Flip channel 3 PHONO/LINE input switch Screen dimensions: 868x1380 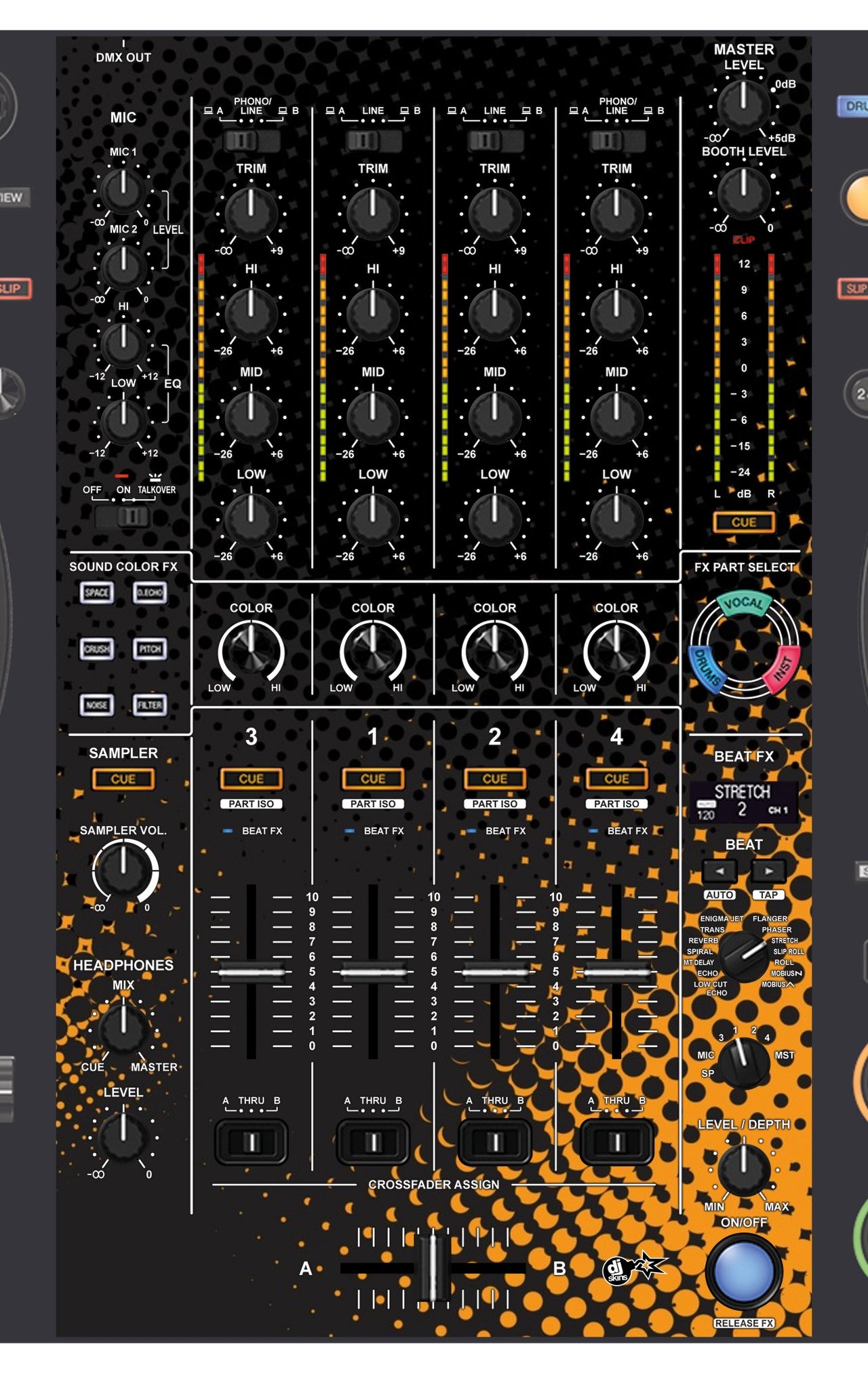(x=251, y=140)
